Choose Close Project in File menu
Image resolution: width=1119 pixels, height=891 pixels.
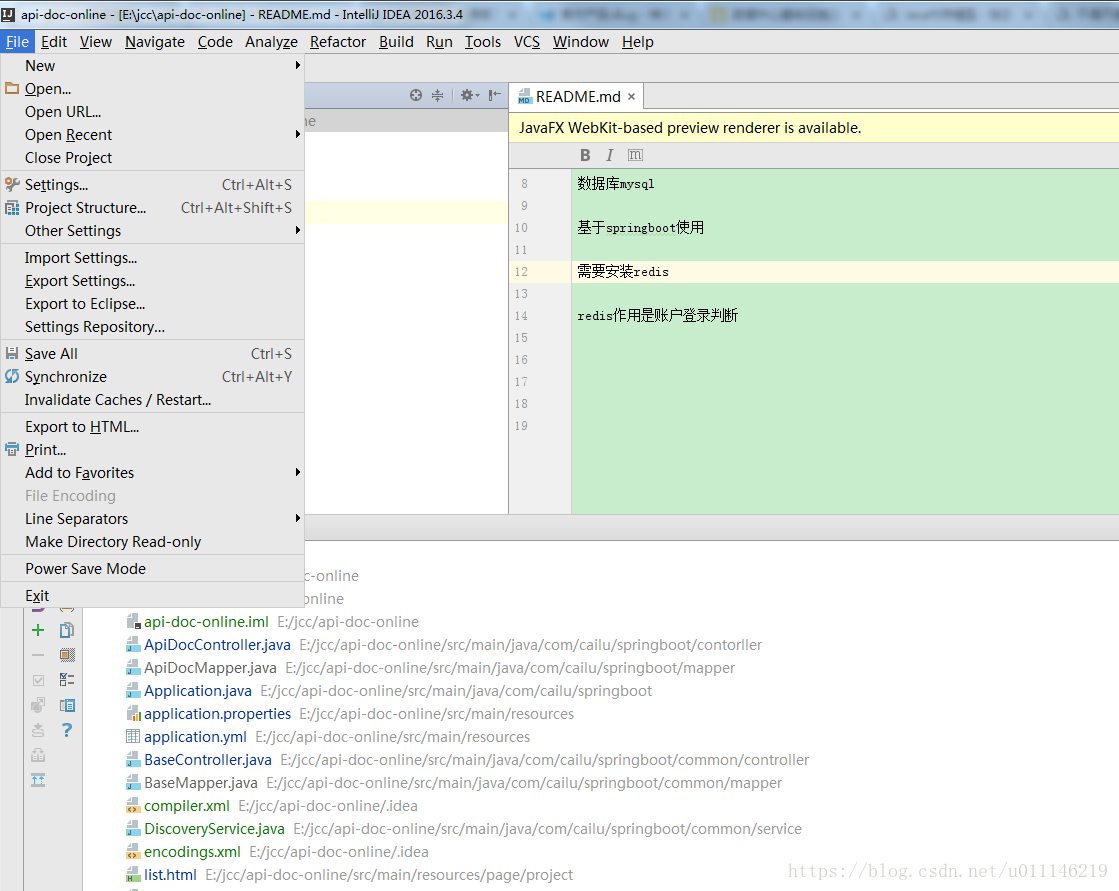click(153, 158)
